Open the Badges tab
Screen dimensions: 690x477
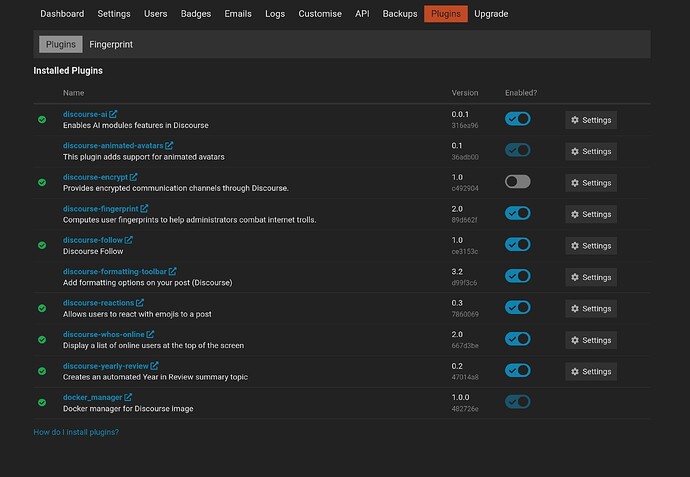pos(196,14)
